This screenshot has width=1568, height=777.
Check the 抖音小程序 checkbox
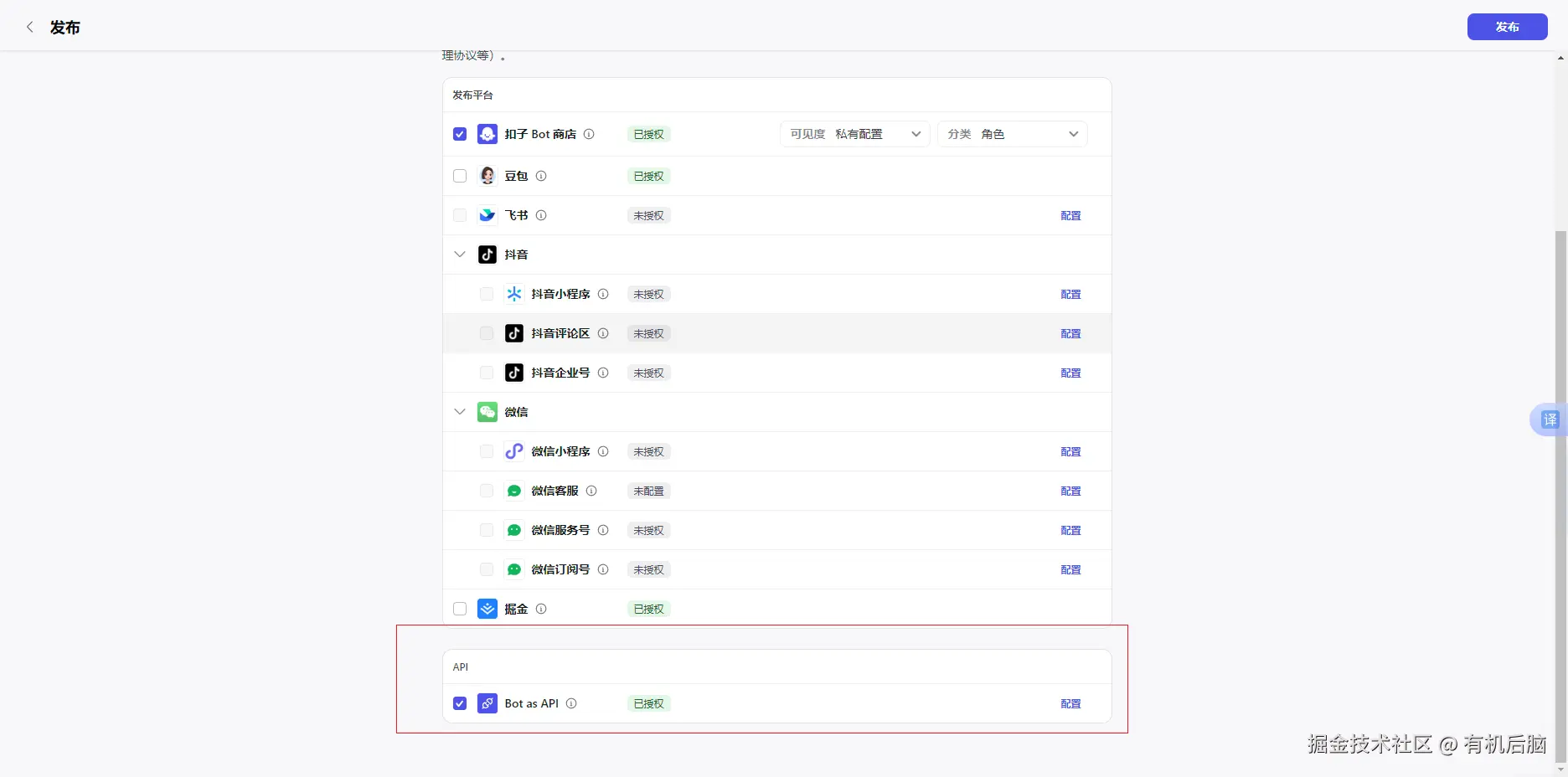pyautogui.click(x=487, y=294)
